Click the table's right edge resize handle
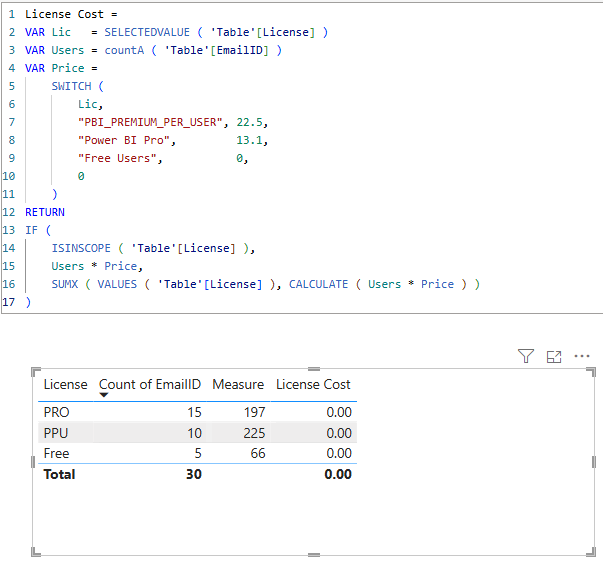 coord(594,462)
